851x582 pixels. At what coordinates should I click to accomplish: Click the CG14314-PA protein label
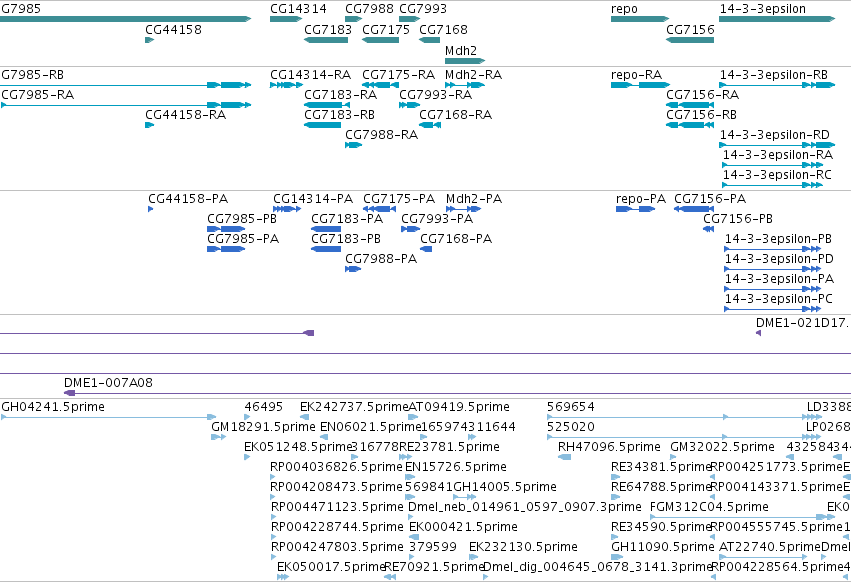point(313,199)
